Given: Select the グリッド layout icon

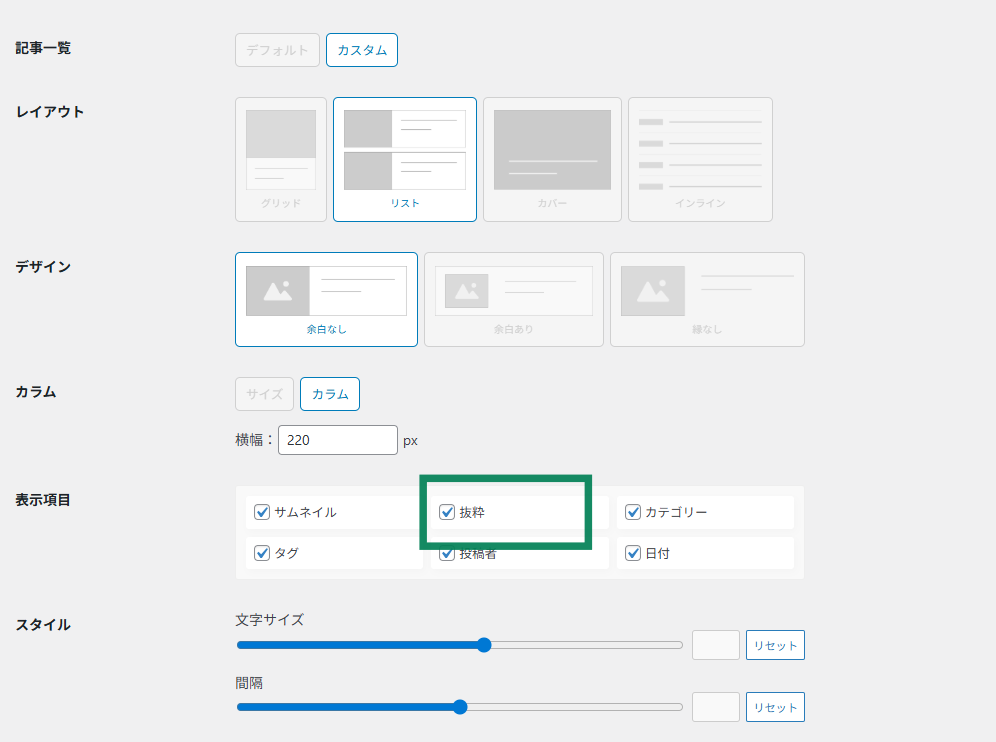Looking at the screenshot, I should coord(281,159).
